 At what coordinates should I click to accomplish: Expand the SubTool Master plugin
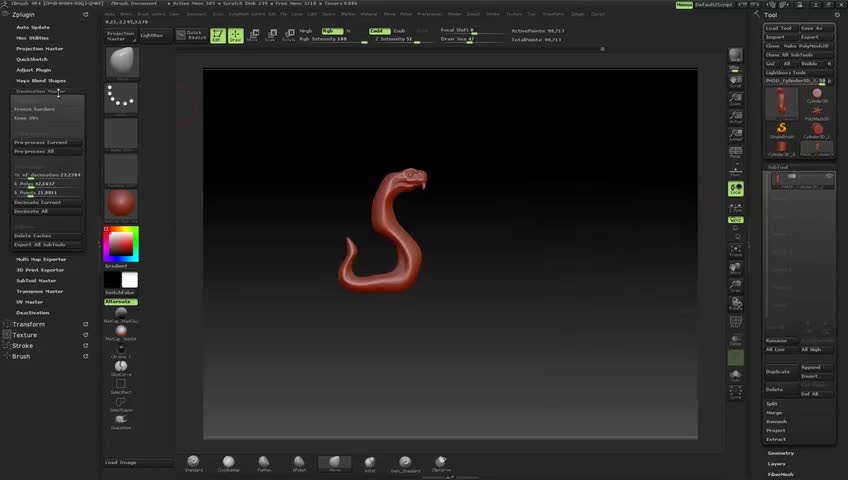coord(36,281)
